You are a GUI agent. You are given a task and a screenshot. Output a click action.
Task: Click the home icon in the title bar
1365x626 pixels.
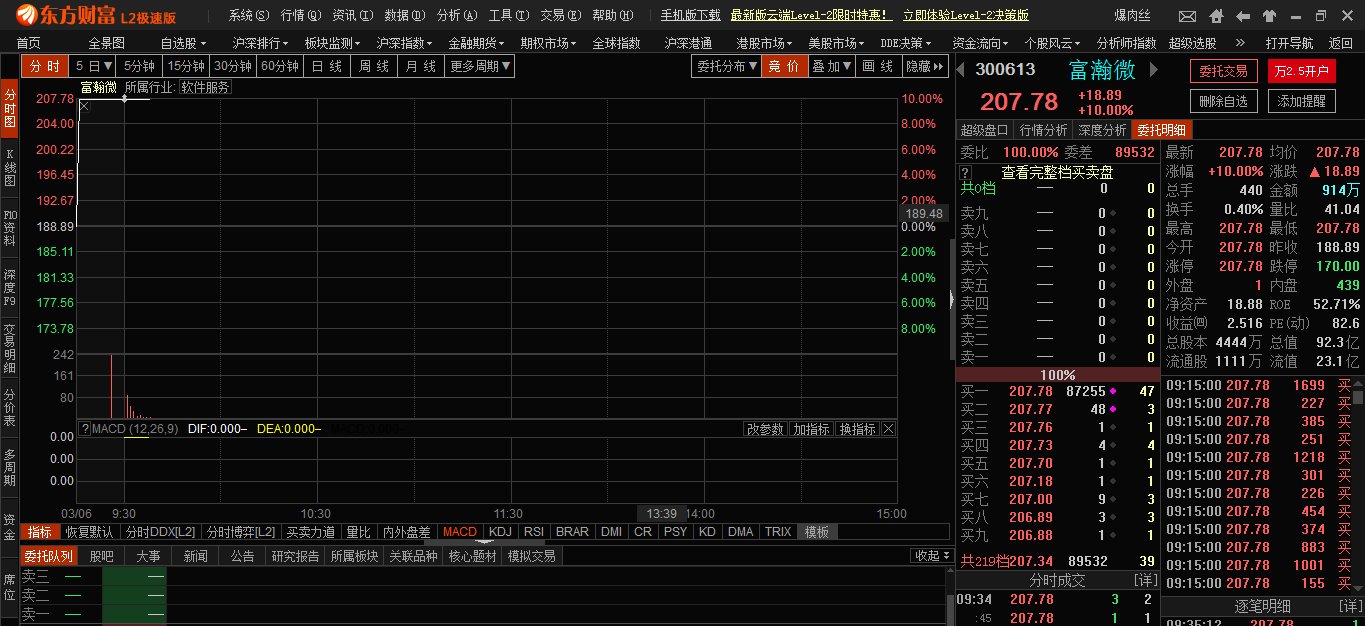coord(1216,15)
